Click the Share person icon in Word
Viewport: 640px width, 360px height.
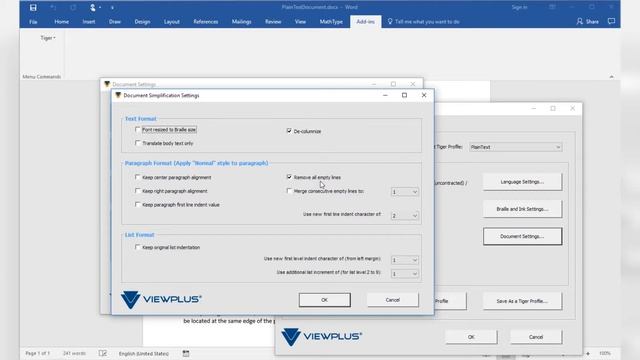pos(580,21)
